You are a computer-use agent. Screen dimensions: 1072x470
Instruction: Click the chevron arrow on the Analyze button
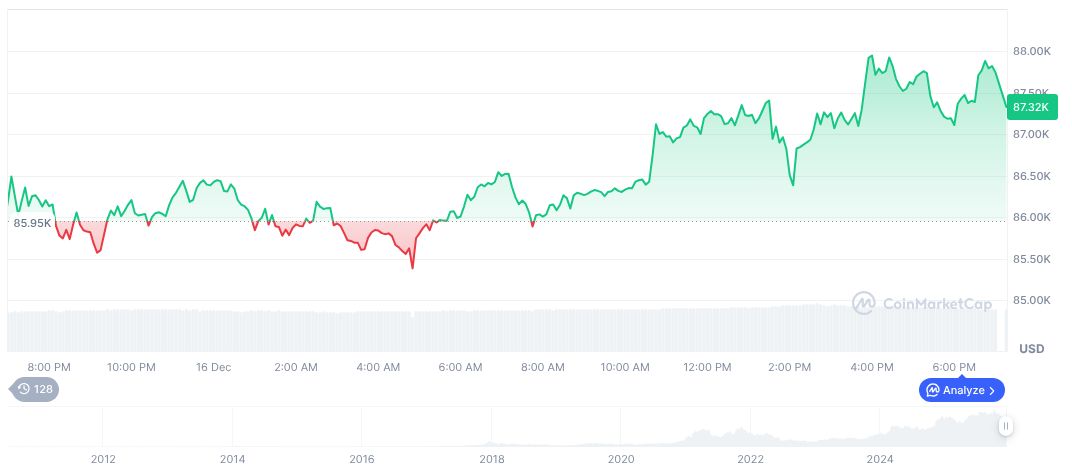[x=992, y=390]
